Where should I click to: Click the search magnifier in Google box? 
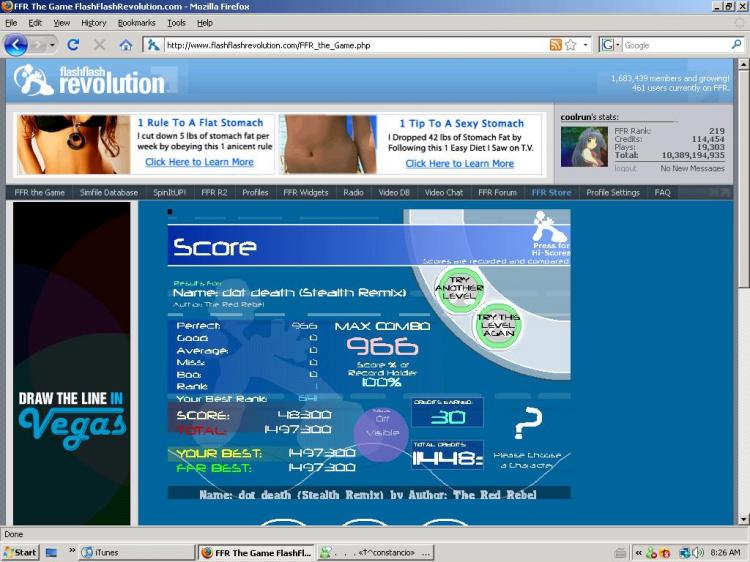737,44
